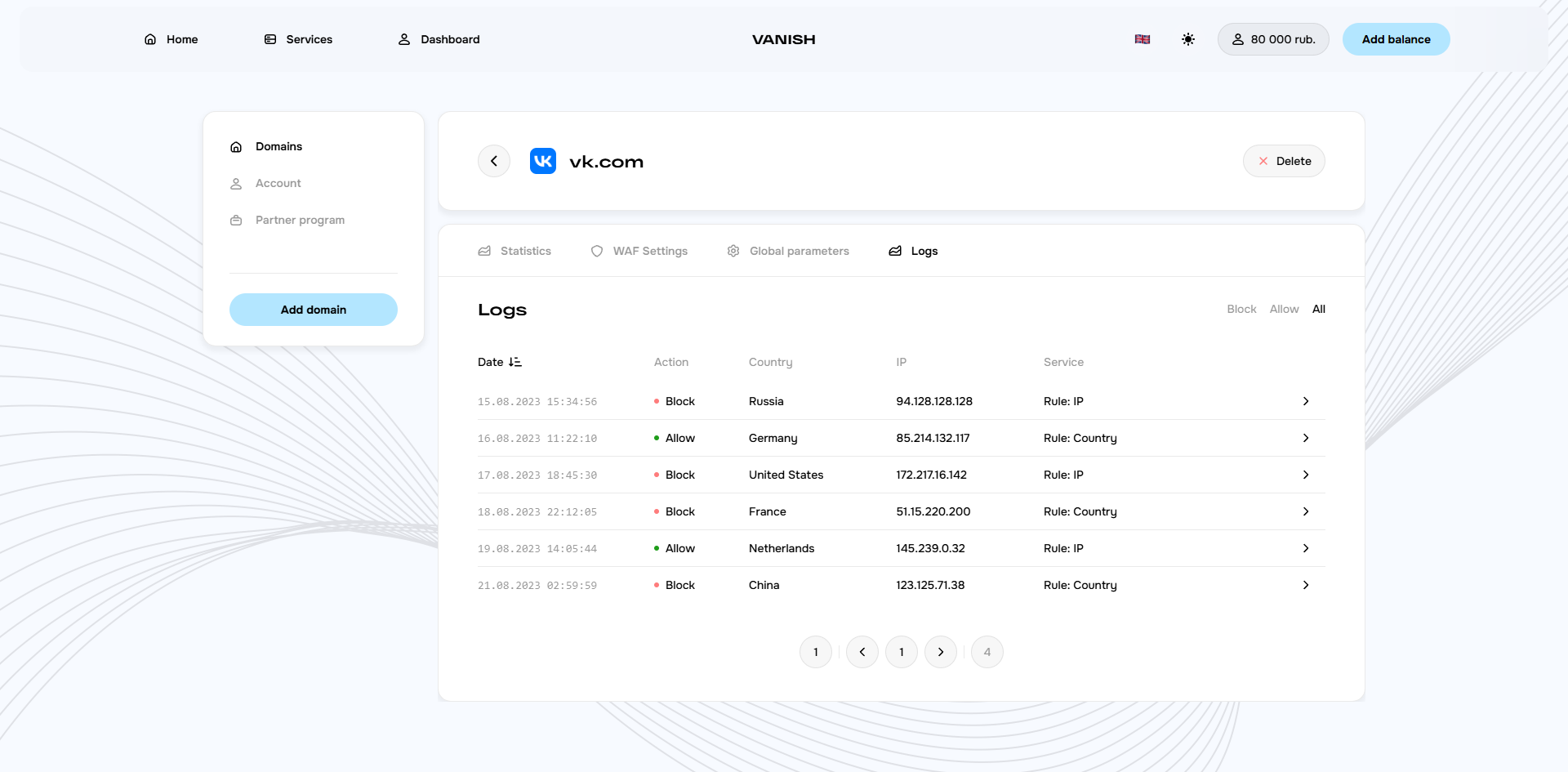This screenshot has height=772, width=1568.
Task: Delete the vk.com domain
Action: 1284,161
